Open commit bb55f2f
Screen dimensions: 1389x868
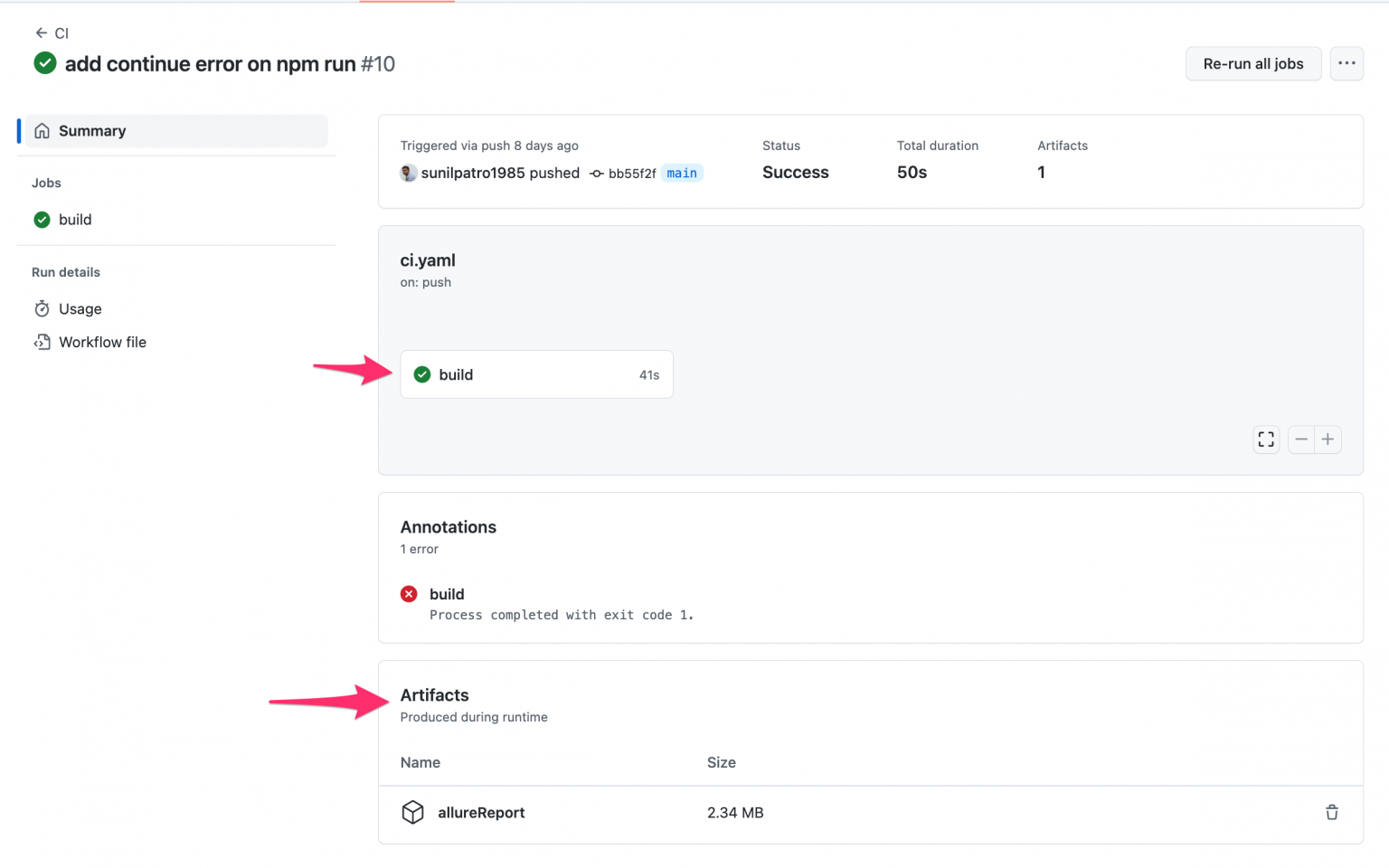click(x=632, y=173)
